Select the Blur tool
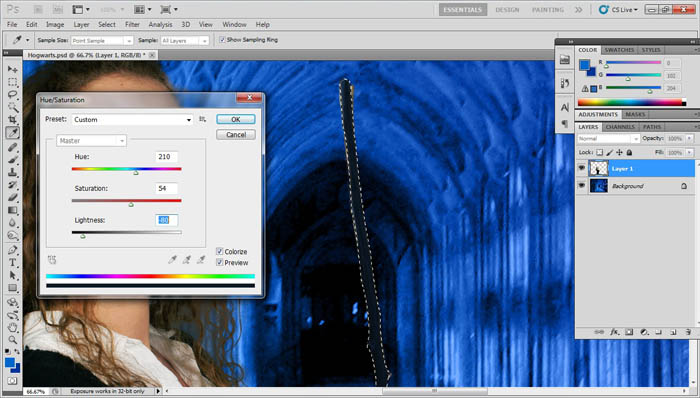Viewport: 700px width, 398px height. coord(12,223)
